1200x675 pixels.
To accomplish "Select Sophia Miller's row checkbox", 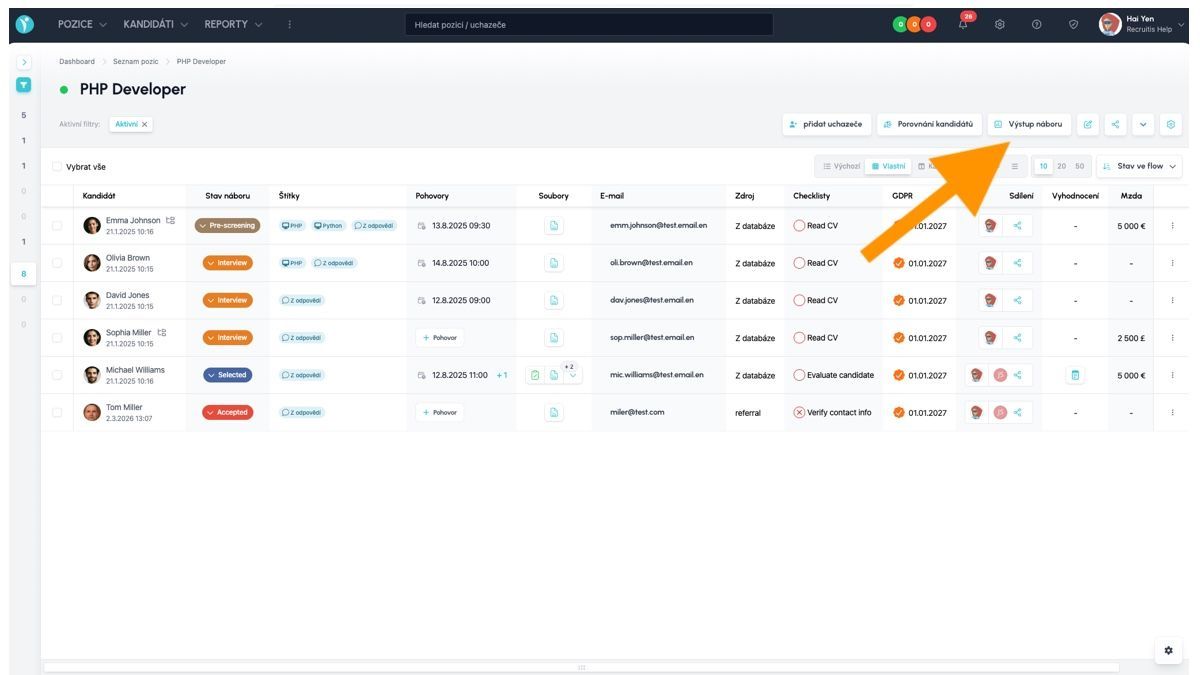I will [x=57, y=338].
